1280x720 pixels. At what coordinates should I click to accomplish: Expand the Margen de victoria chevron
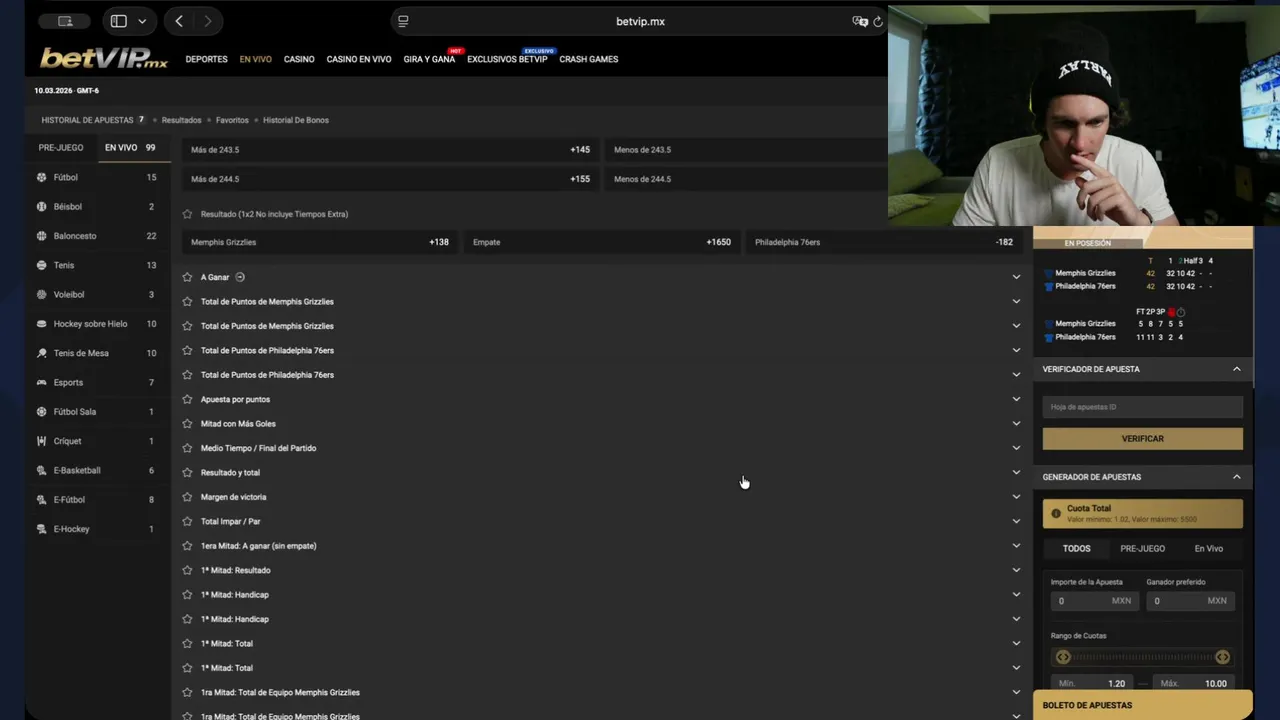(1016, 497)
